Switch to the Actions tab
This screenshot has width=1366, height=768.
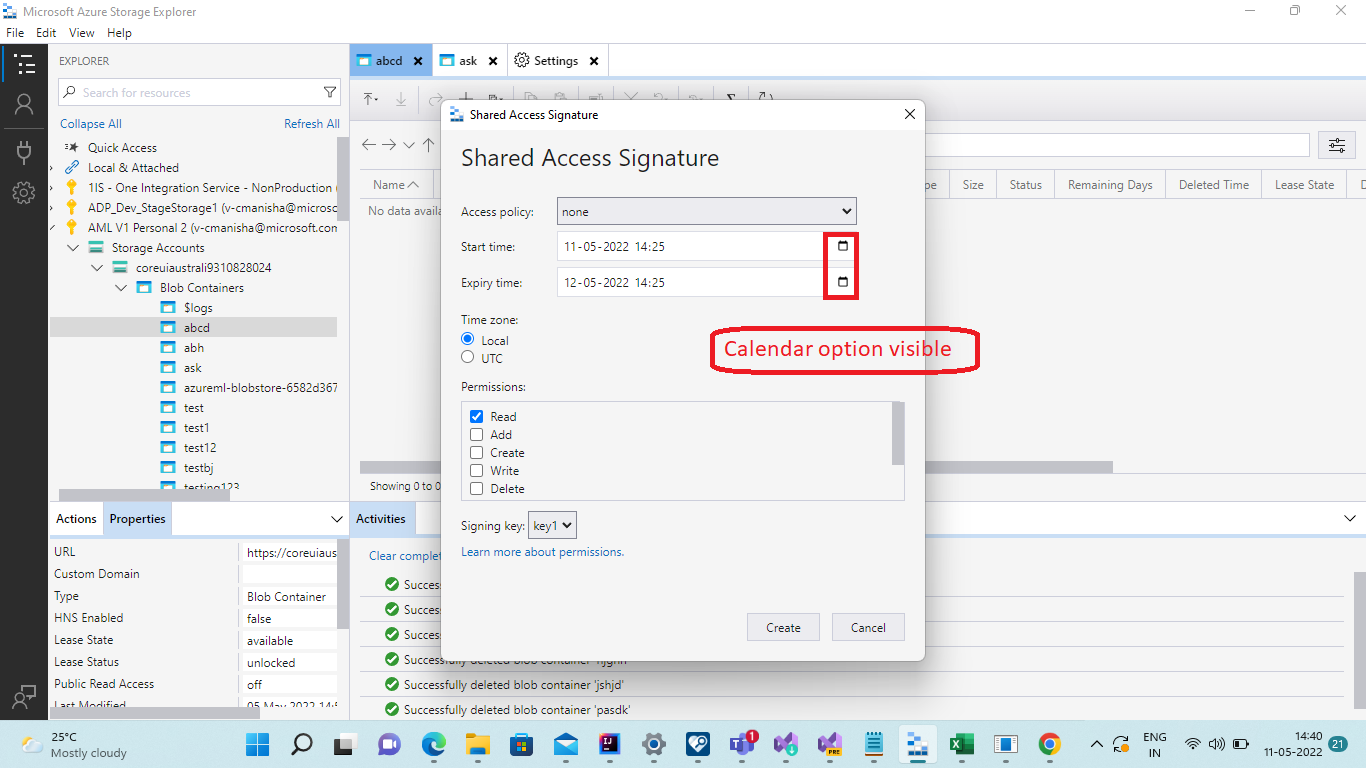point(75,518)
